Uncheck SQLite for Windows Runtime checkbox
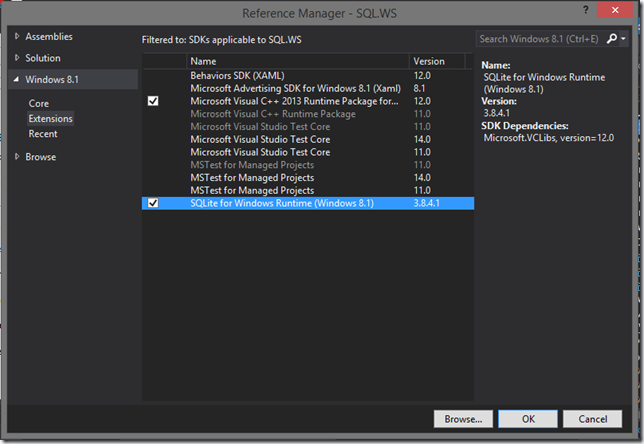The height and width of the screenshot is (444, 644). (153, 203)
